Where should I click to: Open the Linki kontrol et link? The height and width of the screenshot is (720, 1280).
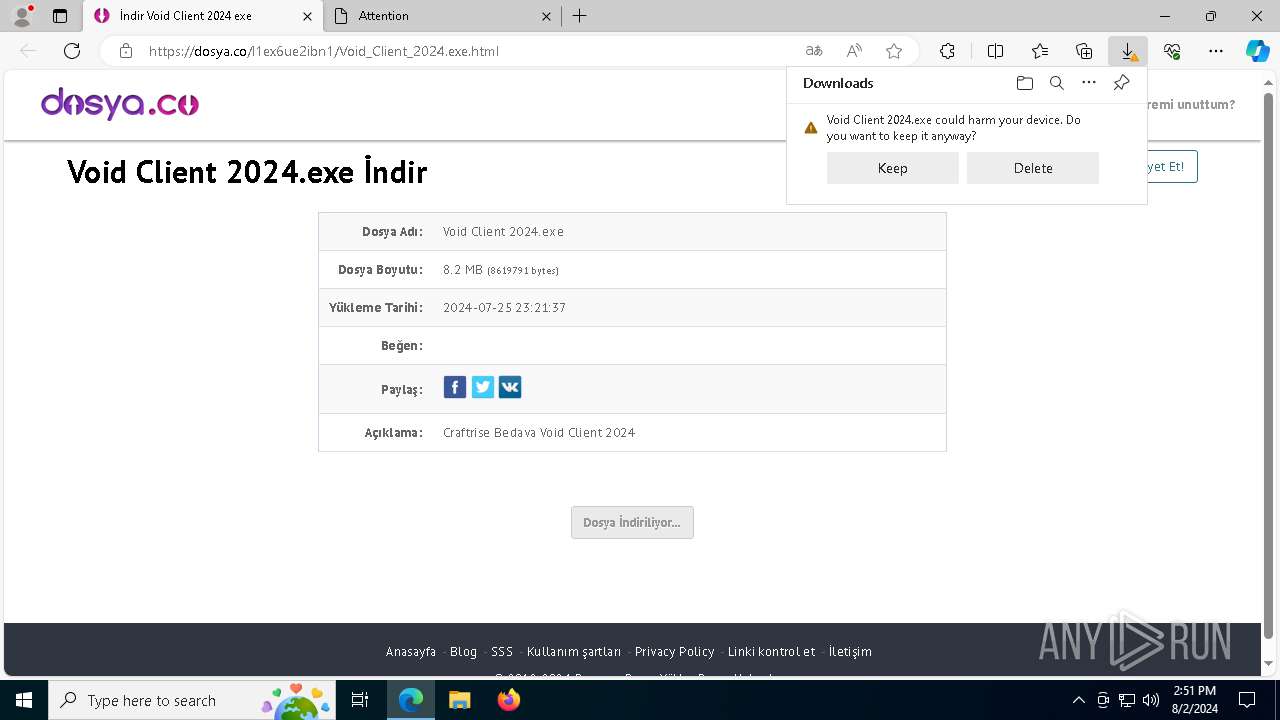(x=771, y=651)
